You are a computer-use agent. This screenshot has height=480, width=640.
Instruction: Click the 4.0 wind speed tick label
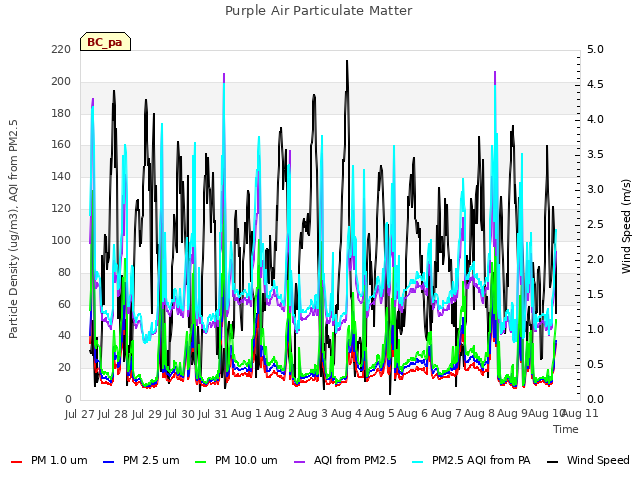click(x=595, y=120)
